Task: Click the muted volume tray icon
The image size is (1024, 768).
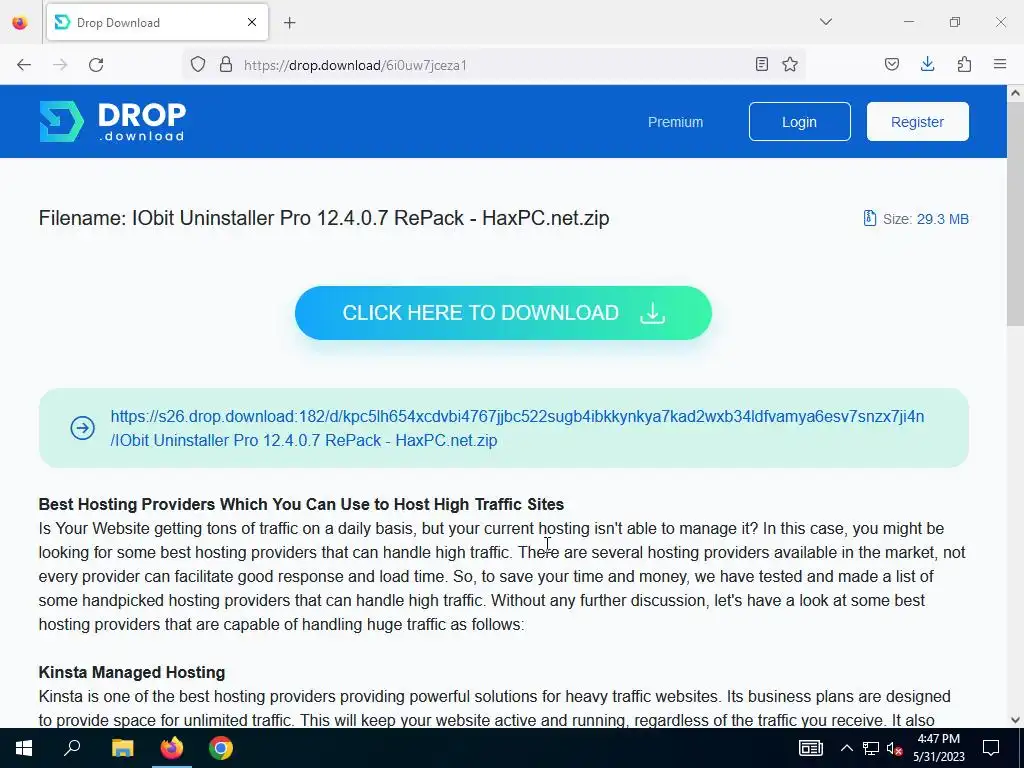Action: (894, 748)
